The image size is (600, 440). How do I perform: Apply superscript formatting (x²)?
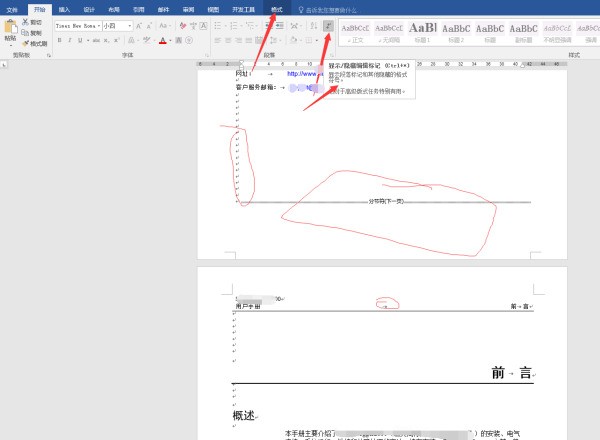tap(117, 40)
